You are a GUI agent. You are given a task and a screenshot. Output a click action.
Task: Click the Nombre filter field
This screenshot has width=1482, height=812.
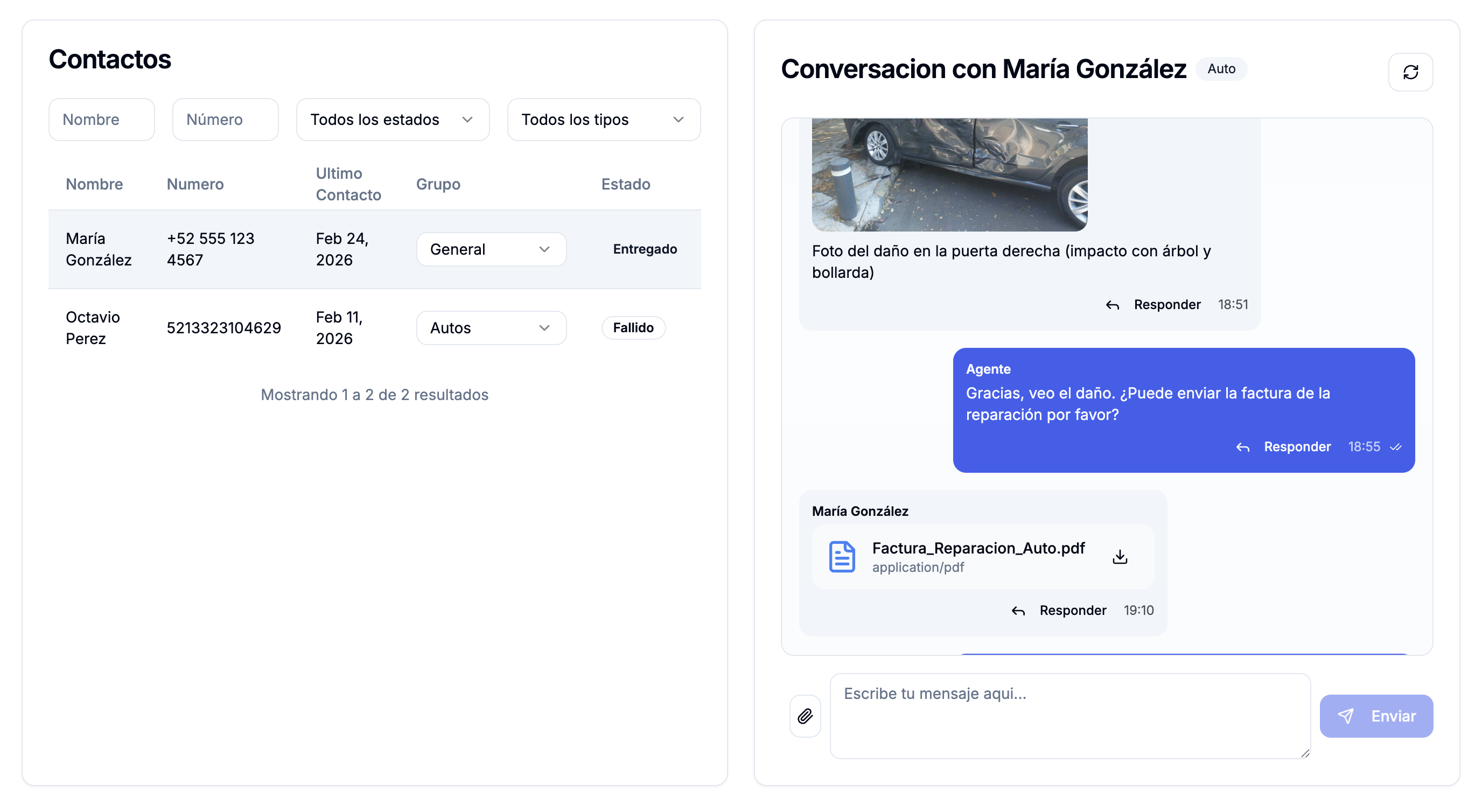coord(101,119)
